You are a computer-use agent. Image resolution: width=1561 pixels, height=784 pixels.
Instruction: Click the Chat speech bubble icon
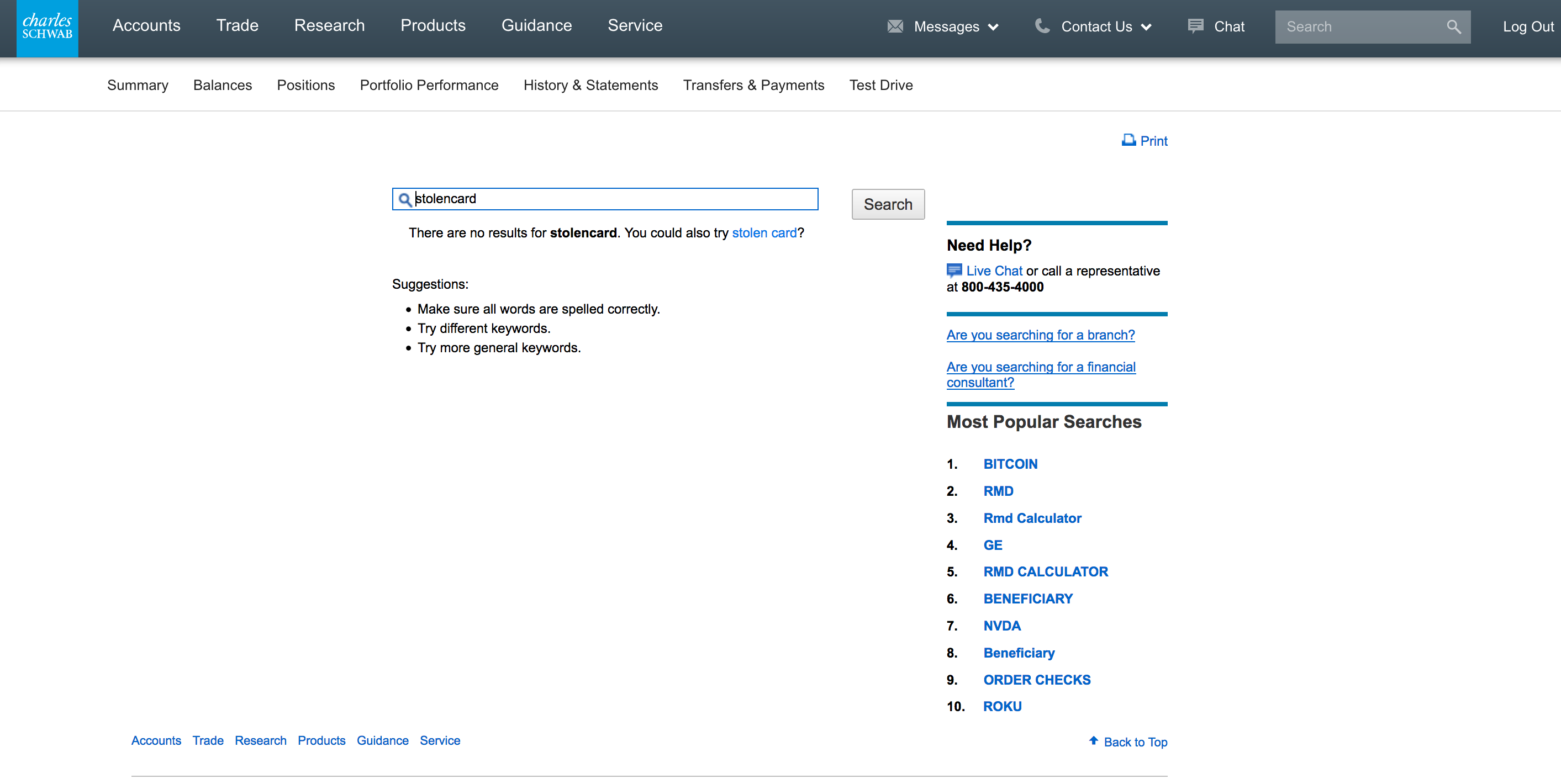[x=1195, y=25]
